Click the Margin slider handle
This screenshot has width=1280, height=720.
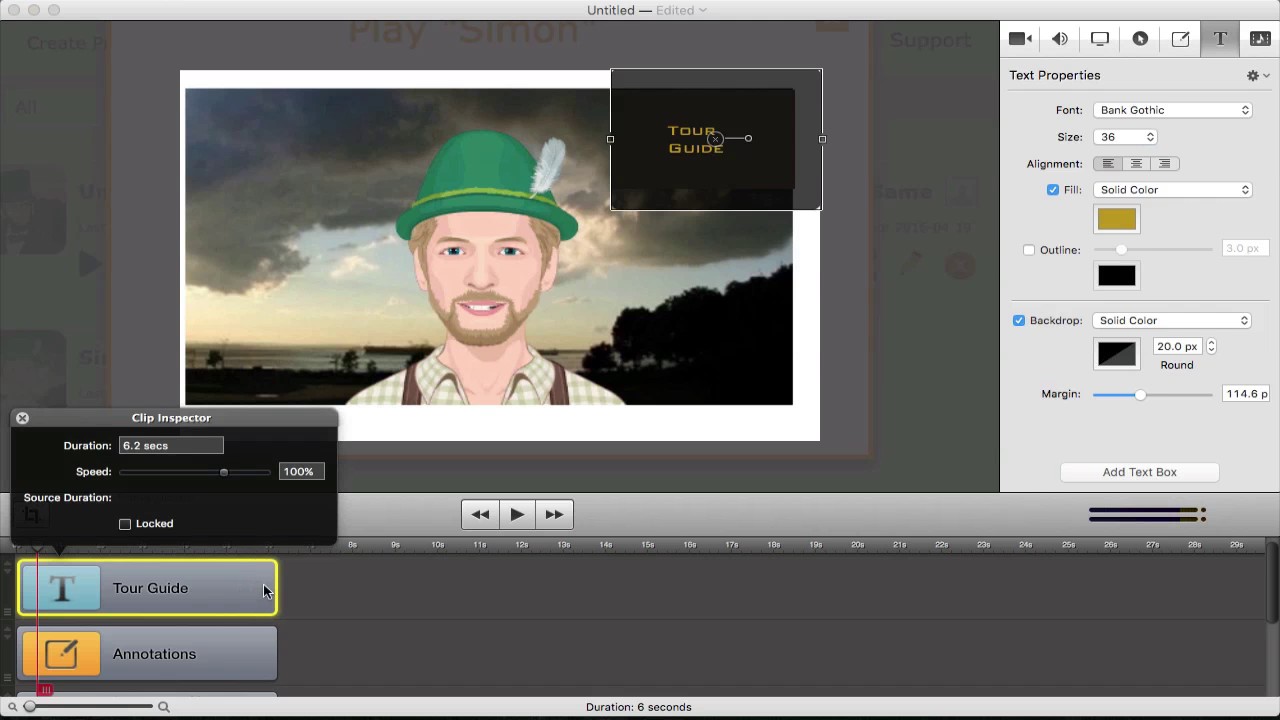coord(1140,395)
